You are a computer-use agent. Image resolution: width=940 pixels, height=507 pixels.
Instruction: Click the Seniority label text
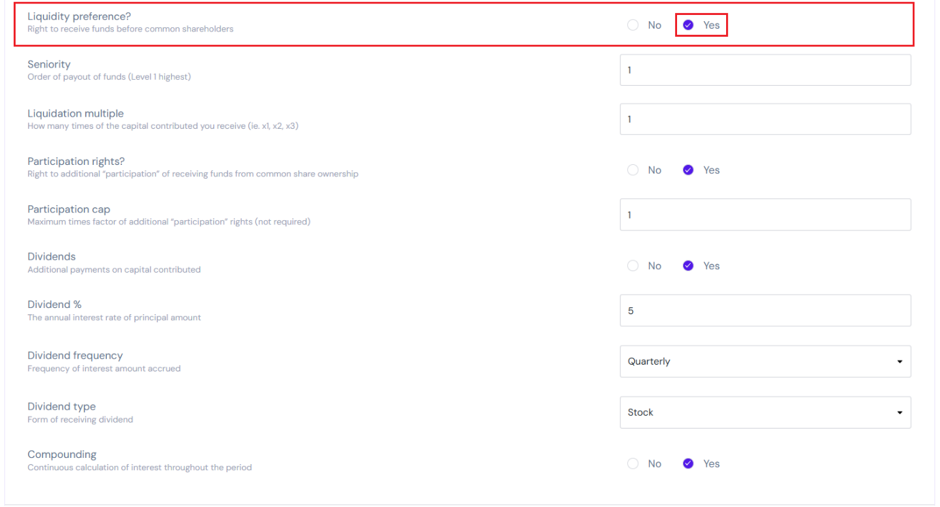pos(49,65)
